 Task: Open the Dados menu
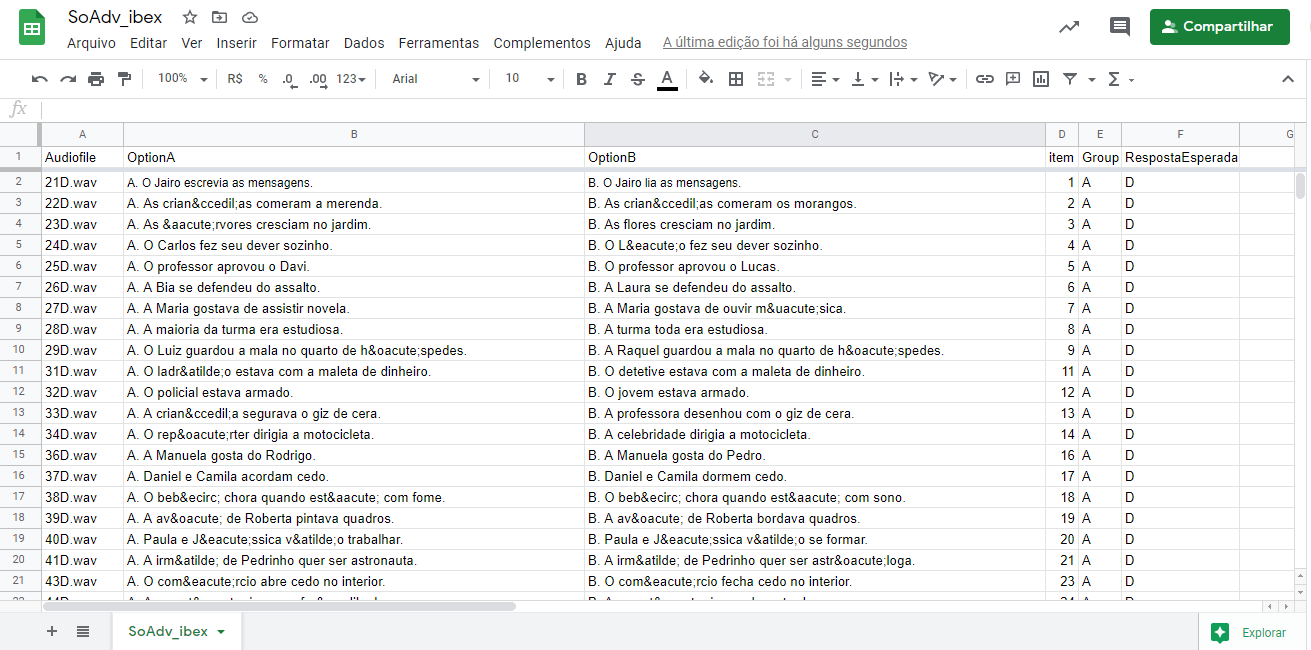point(364,43)
